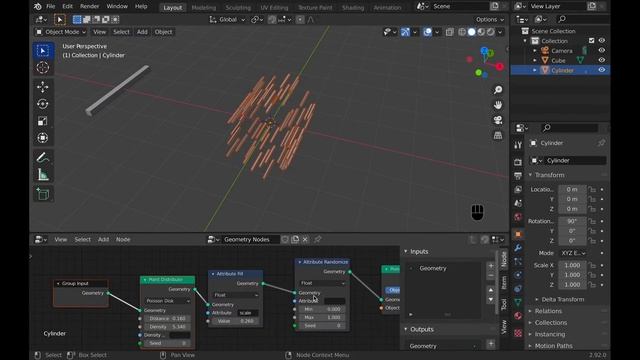This screenshot has width=640, height=360.
Task: Open the Render menu
Action: (89, 7)
